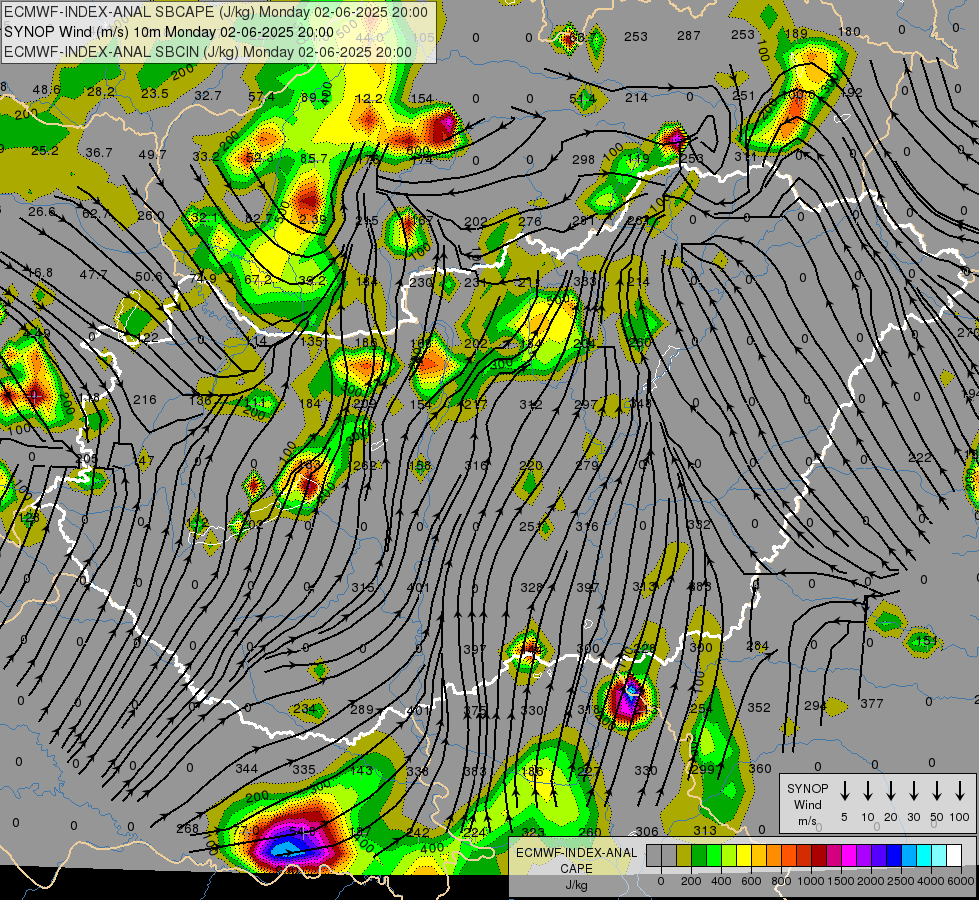
Task: Click the map value '36.7'
Action: point(99,152)
